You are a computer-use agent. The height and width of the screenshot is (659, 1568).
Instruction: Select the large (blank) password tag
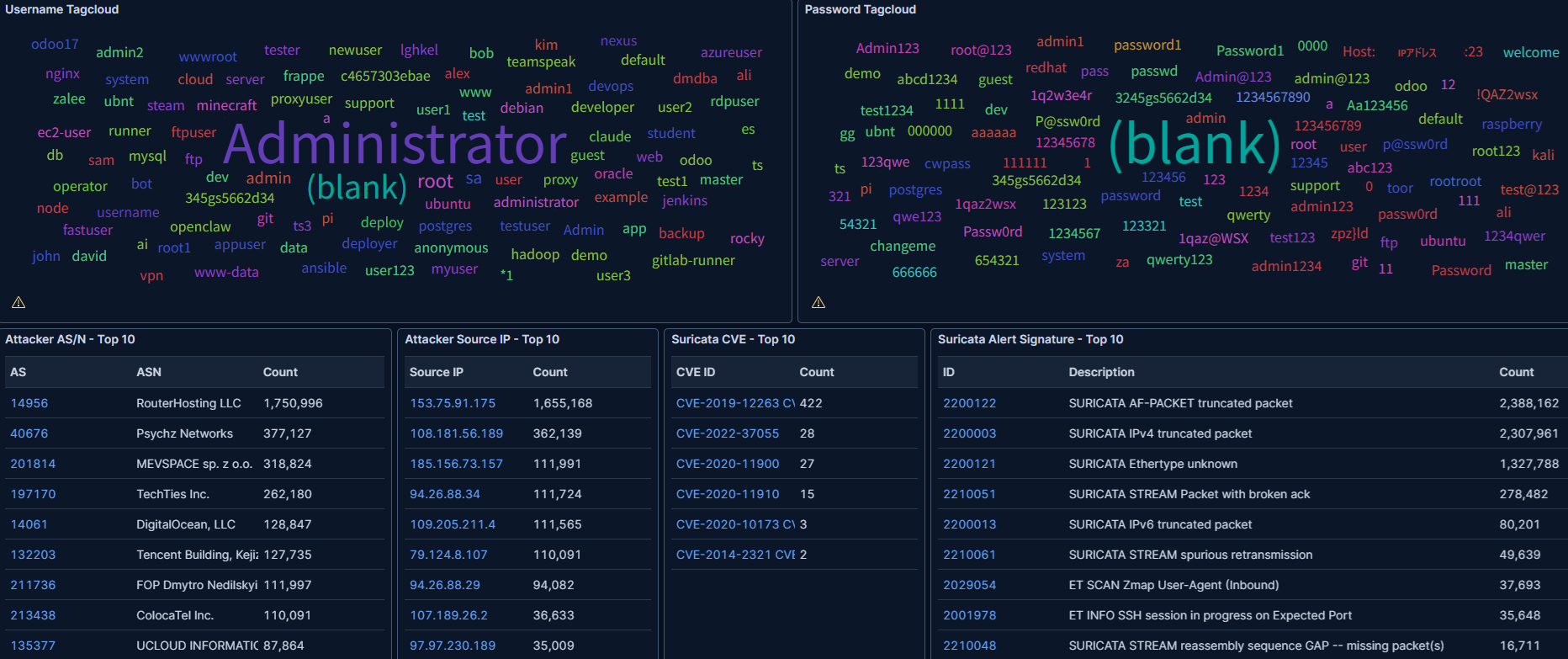[1195, 144]
